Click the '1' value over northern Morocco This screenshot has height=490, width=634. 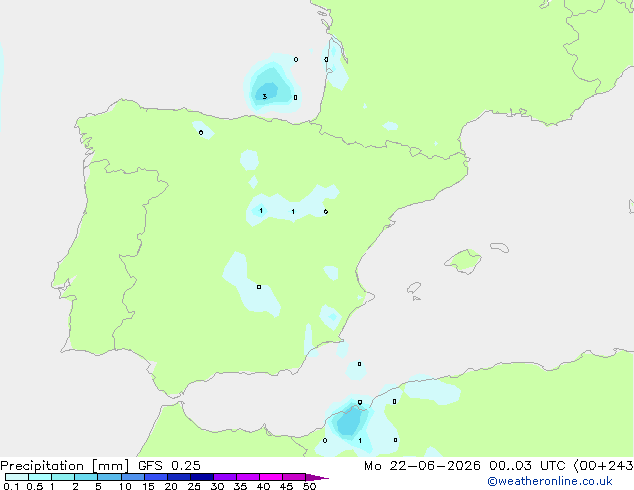click(360, 441)
